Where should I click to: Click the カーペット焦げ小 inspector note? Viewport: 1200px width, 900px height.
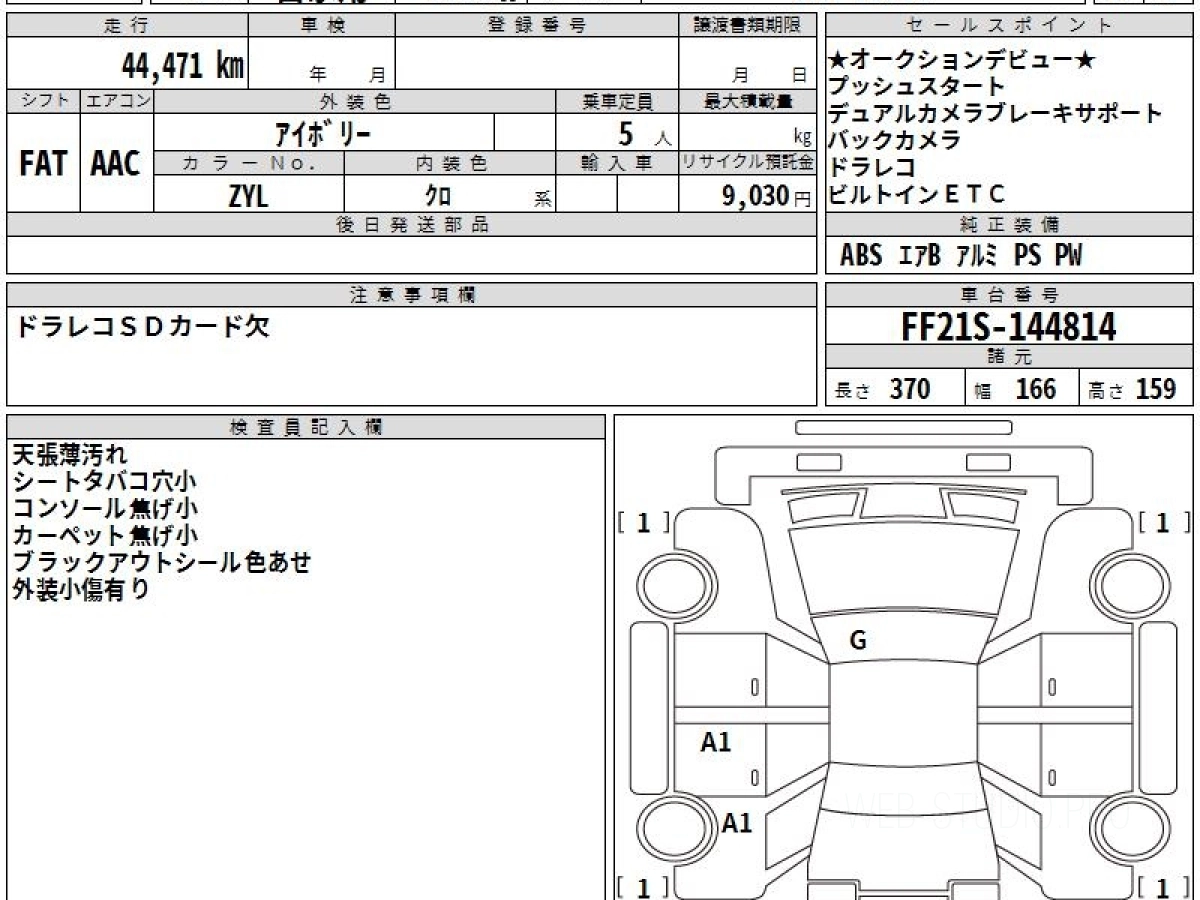105,535
